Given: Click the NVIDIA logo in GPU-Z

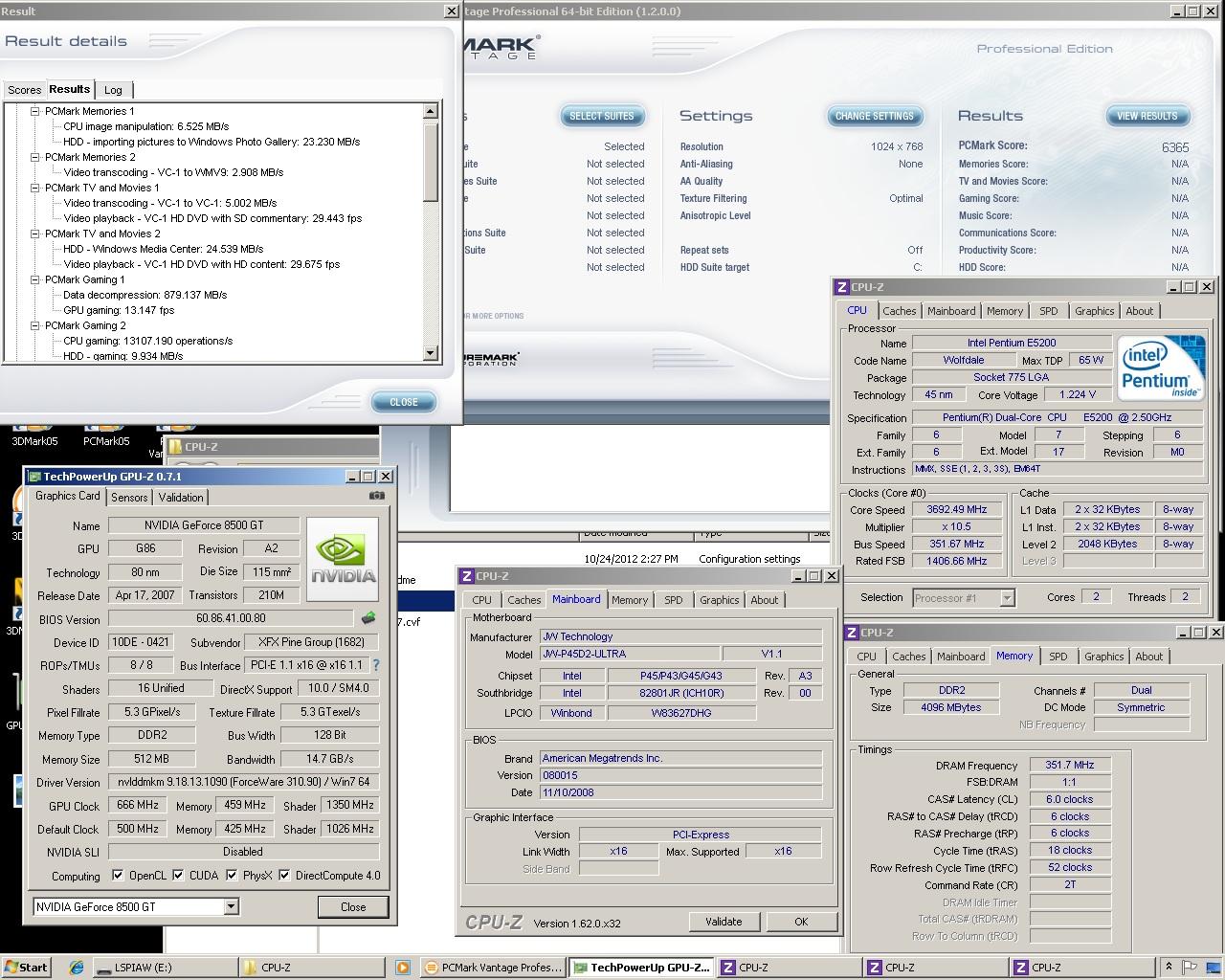Looking at the screenshot, I should point(343,561).
